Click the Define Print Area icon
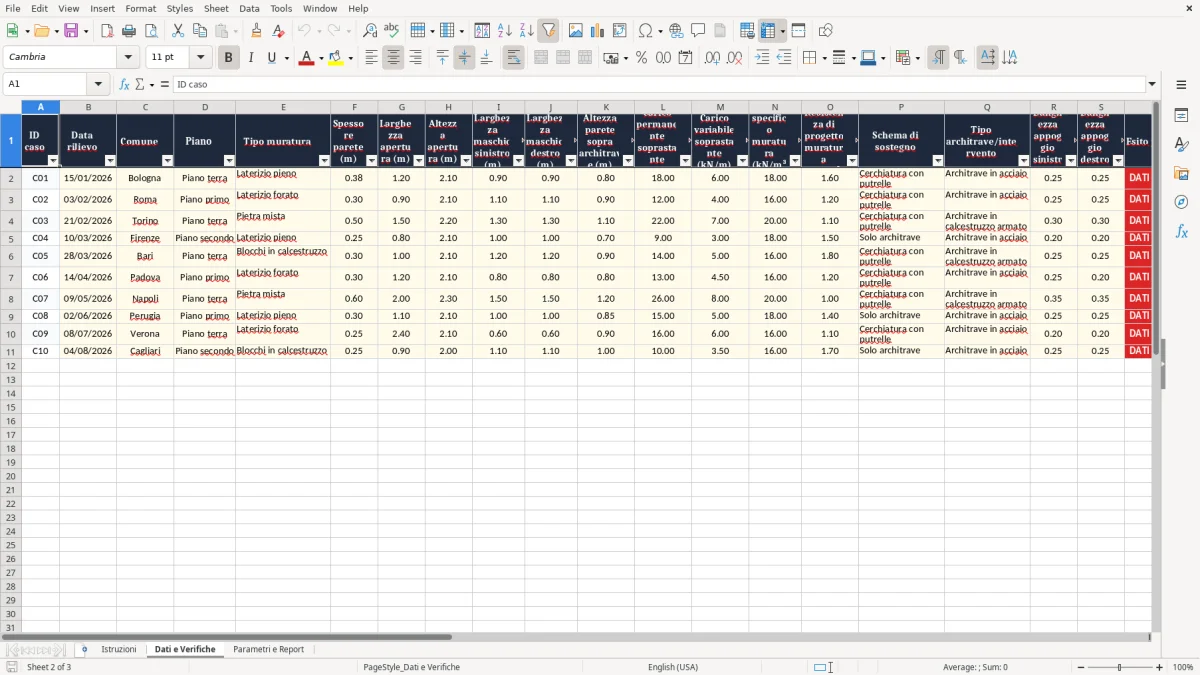This screenshot has height=675, width=1200. coord(747,31)
